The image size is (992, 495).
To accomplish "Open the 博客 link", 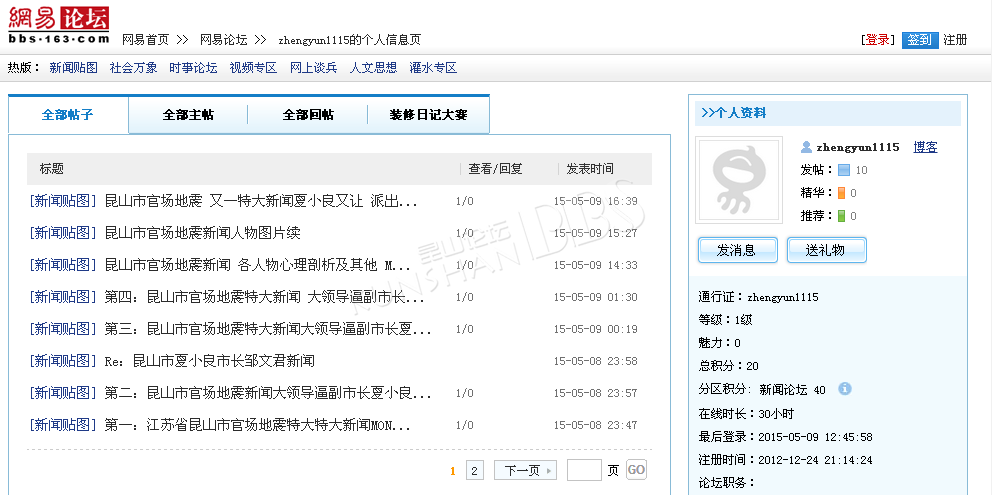I will 925,147.
